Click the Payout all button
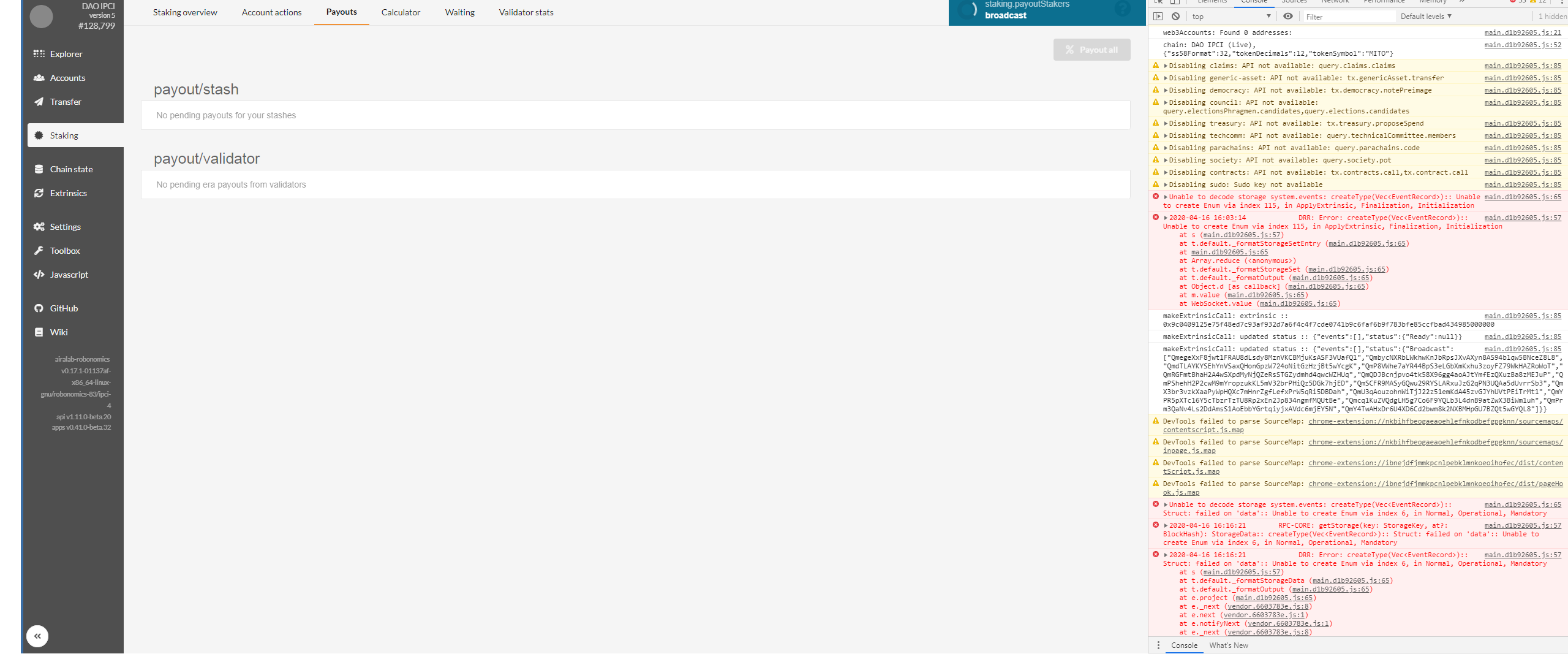The height and width of the screenshot is (662, 1568). (x=1091, y=50)
